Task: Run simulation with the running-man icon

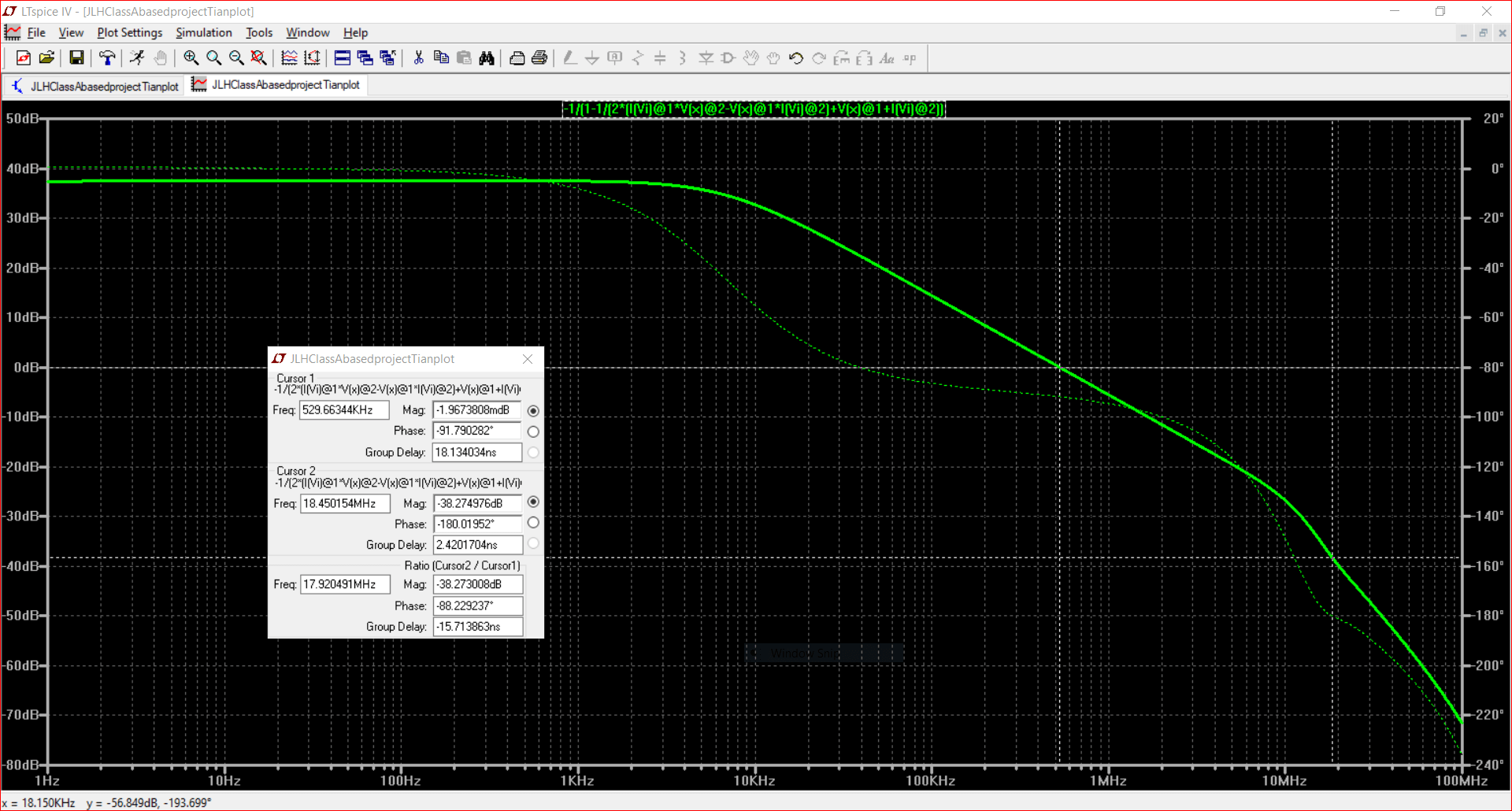Action: click(x=137, y=58)
